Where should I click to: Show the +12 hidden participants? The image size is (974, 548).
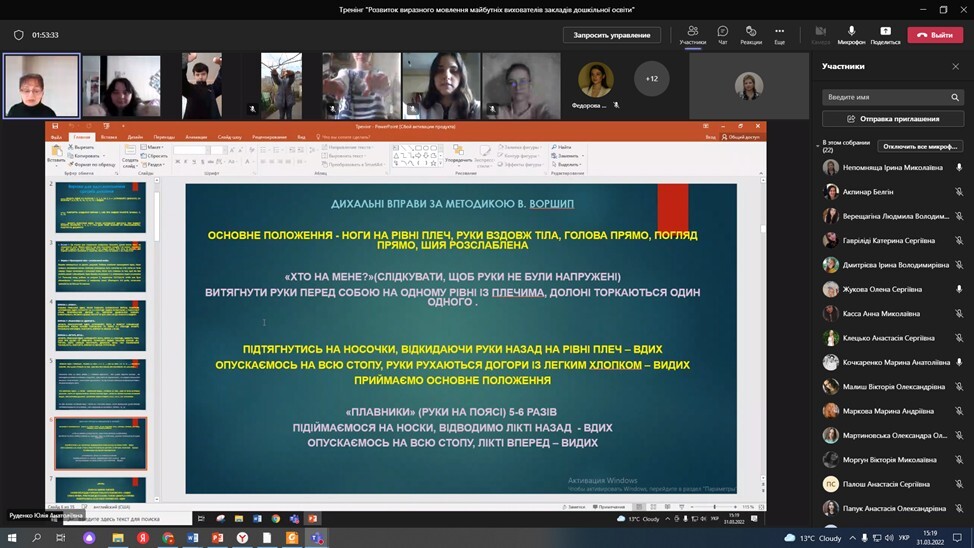(652, 79)
